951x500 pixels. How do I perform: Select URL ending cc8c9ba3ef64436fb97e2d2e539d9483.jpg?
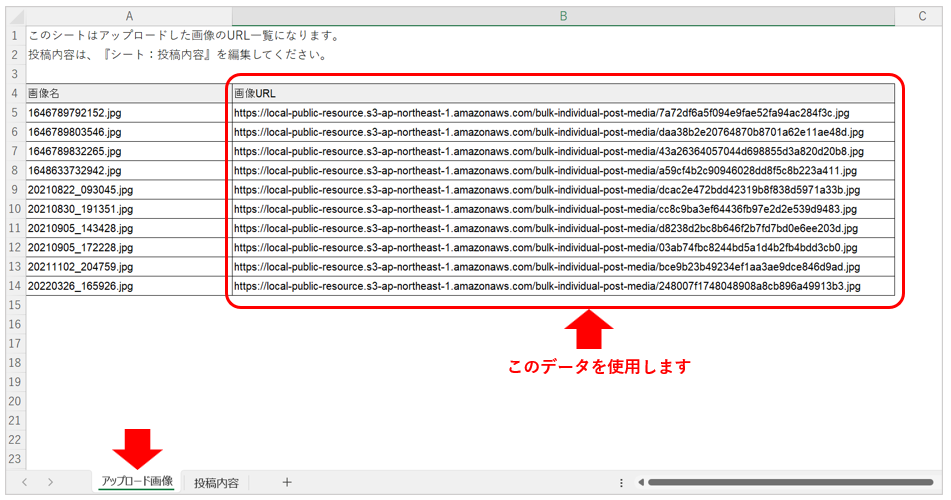click(563, 209)
